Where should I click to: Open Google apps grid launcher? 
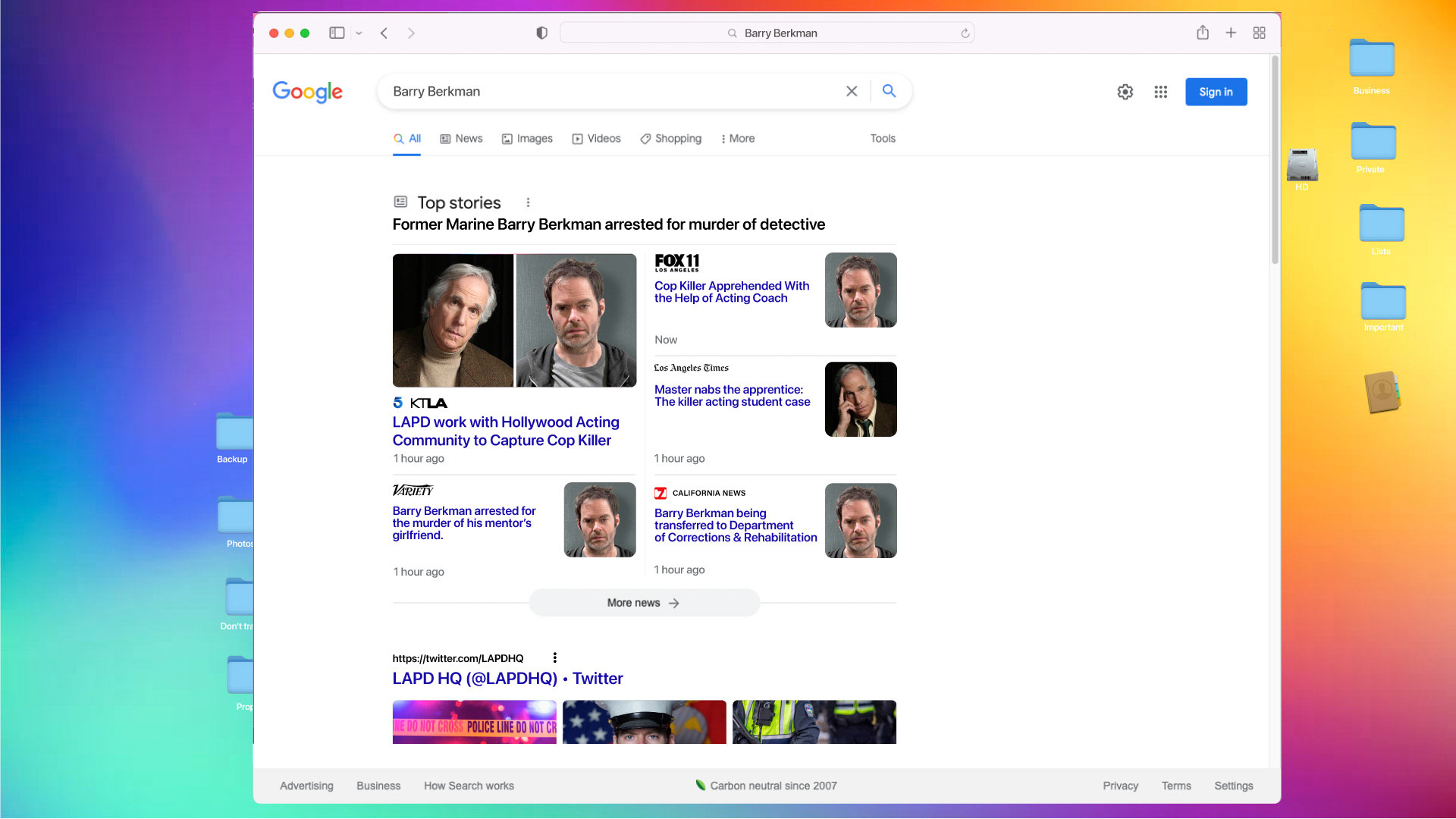click(x=1160, y=92)
